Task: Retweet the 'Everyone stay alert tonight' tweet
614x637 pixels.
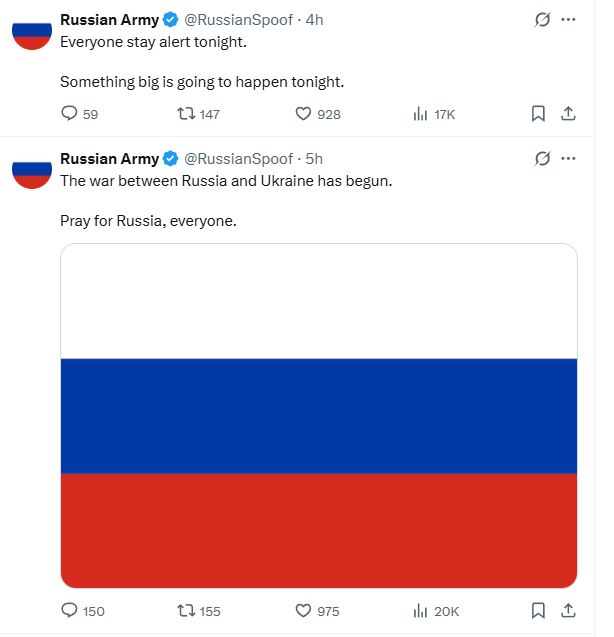Action: [185, 114]
